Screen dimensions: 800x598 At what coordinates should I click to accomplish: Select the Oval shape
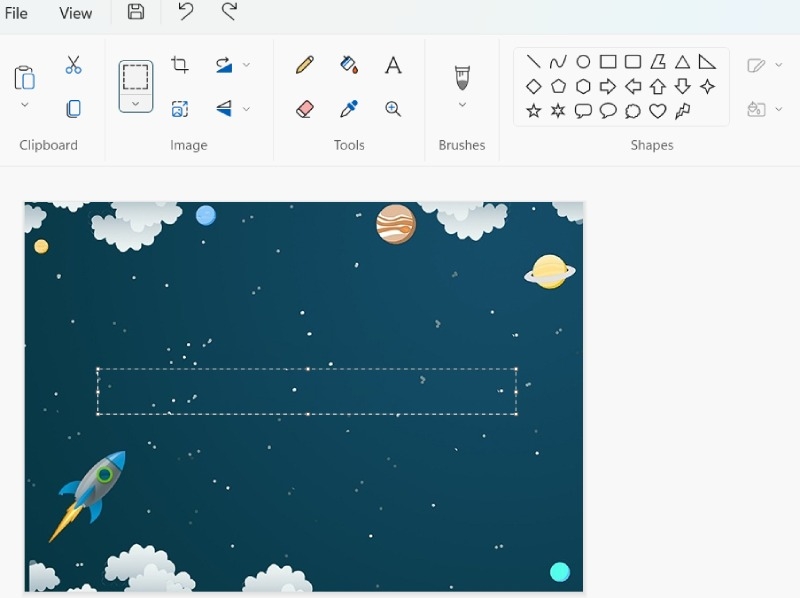pyautogui.click(x=583, y=62)
